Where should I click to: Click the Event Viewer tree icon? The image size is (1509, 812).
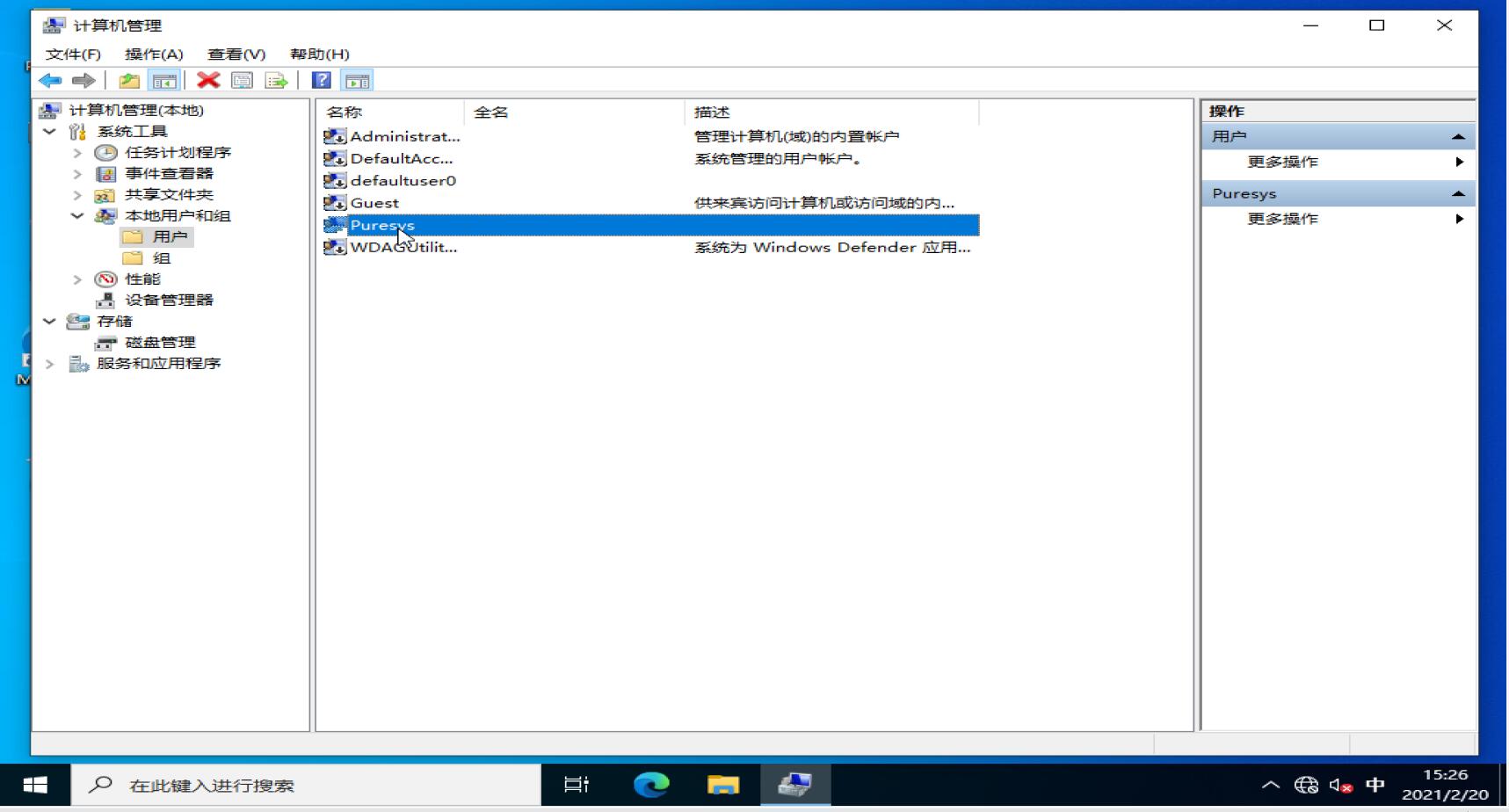(x=105, y=173)
